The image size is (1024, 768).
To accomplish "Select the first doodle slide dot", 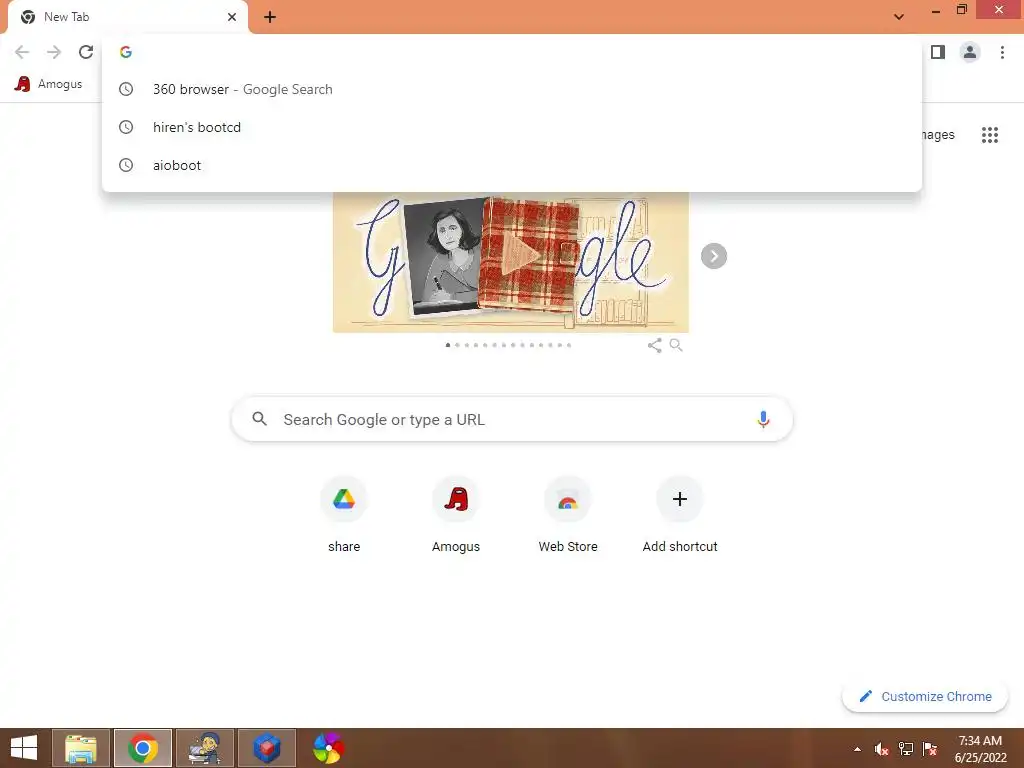I will pos(448,345).
